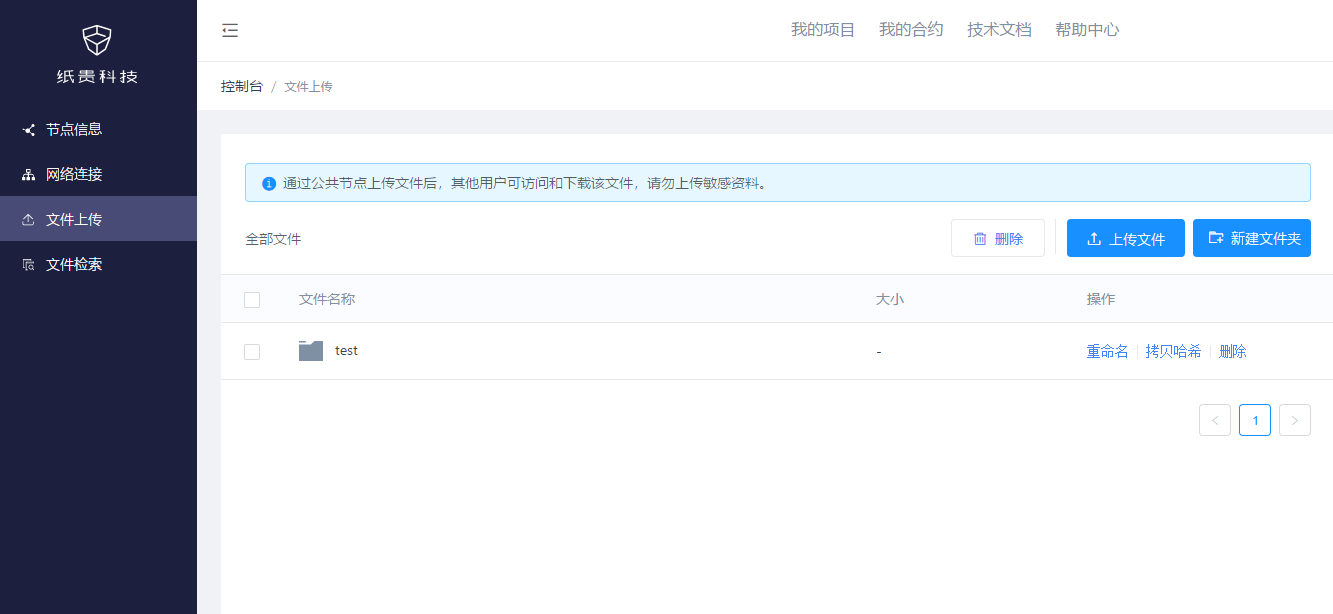
Task: Click the blue info icon in alert
Action: (x=268, y=184)
